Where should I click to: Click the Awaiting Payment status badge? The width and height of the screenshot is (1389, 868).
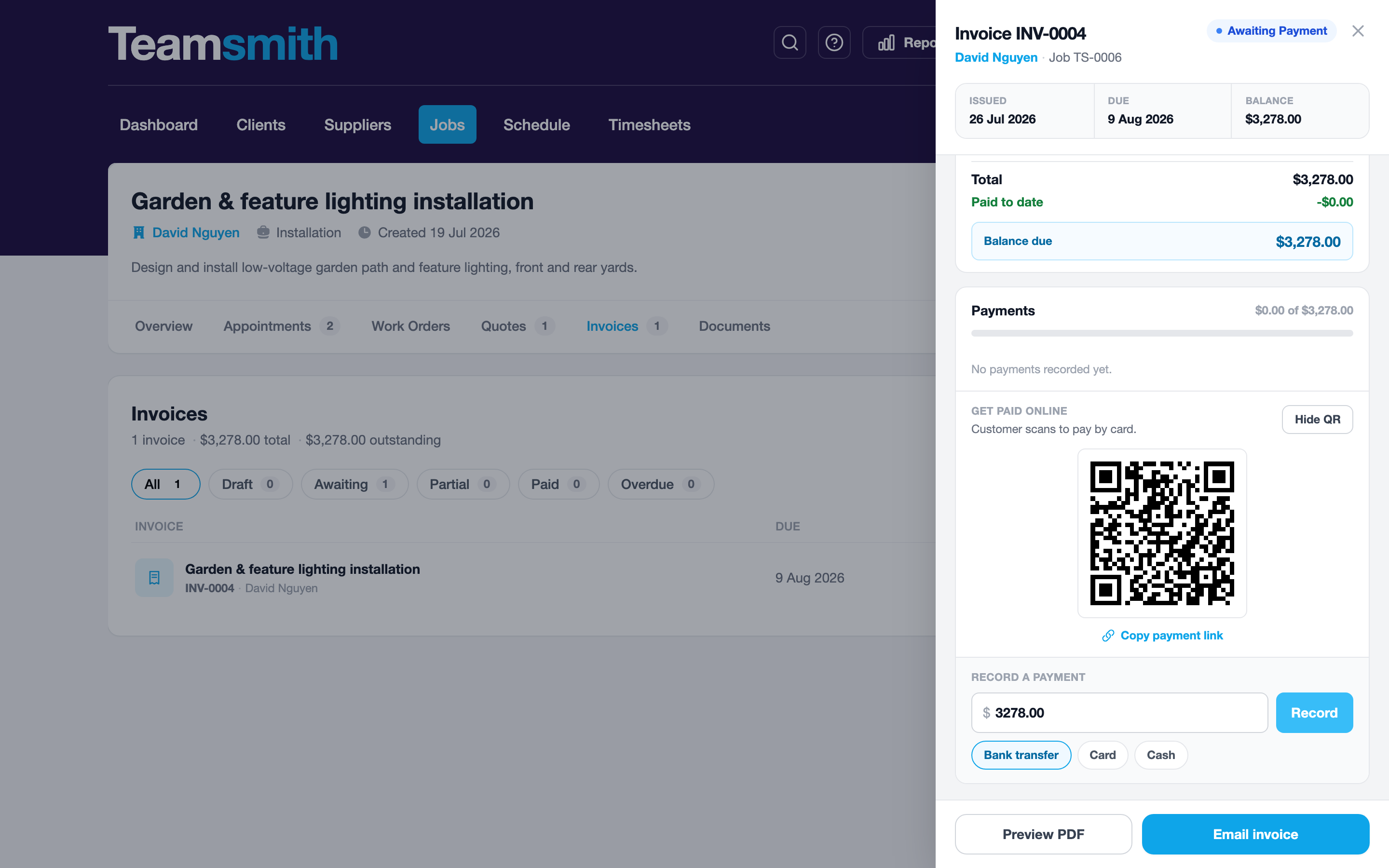pyautogui.click(x=1271, y=31)
